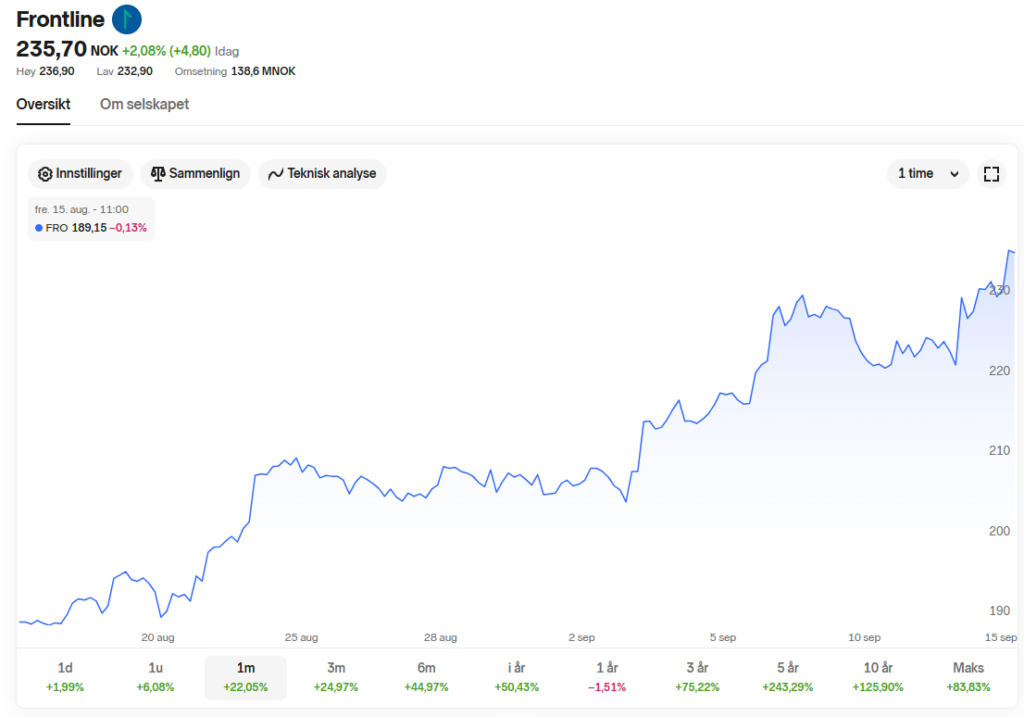Image resolution: width=1024 pixels, height=717 pixels.
Task: Click the blue FRO legend dot
Action: point(39,228)
